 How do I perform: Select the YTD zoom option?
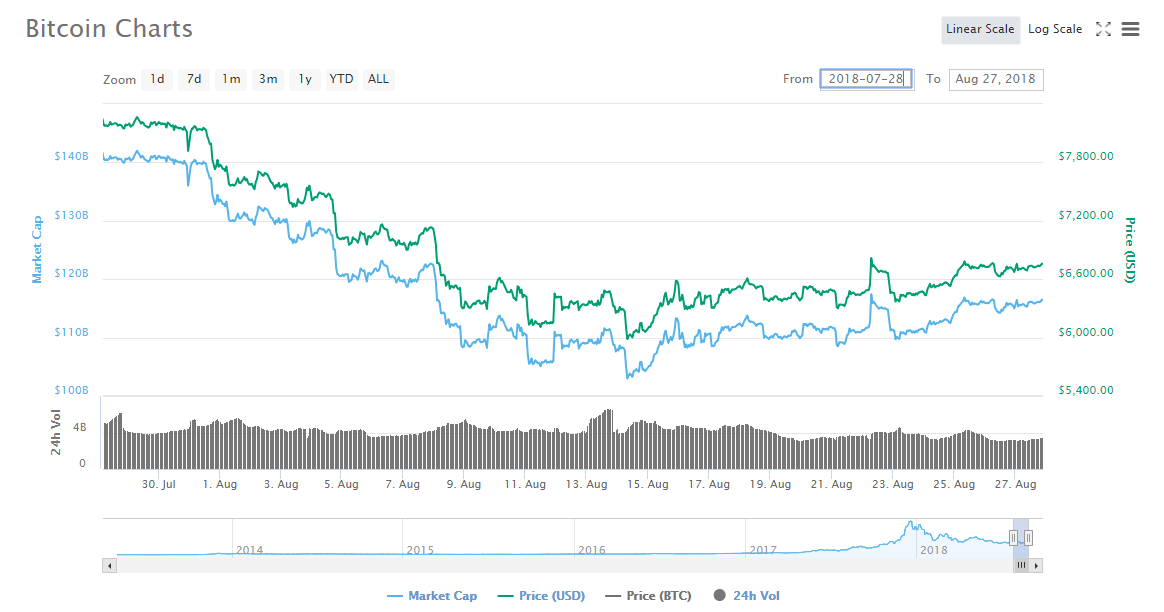pos(342,79)
